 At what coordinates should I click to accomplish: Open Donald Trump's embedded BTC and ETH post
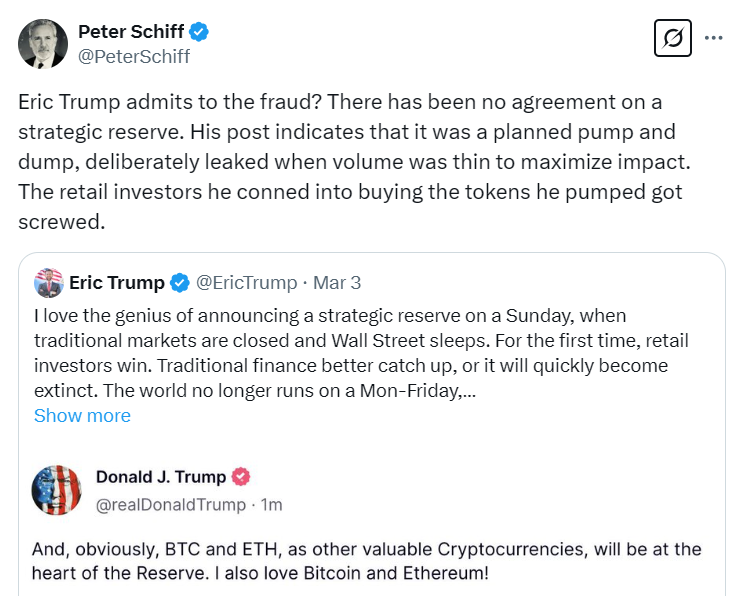[x=367, y=562]
